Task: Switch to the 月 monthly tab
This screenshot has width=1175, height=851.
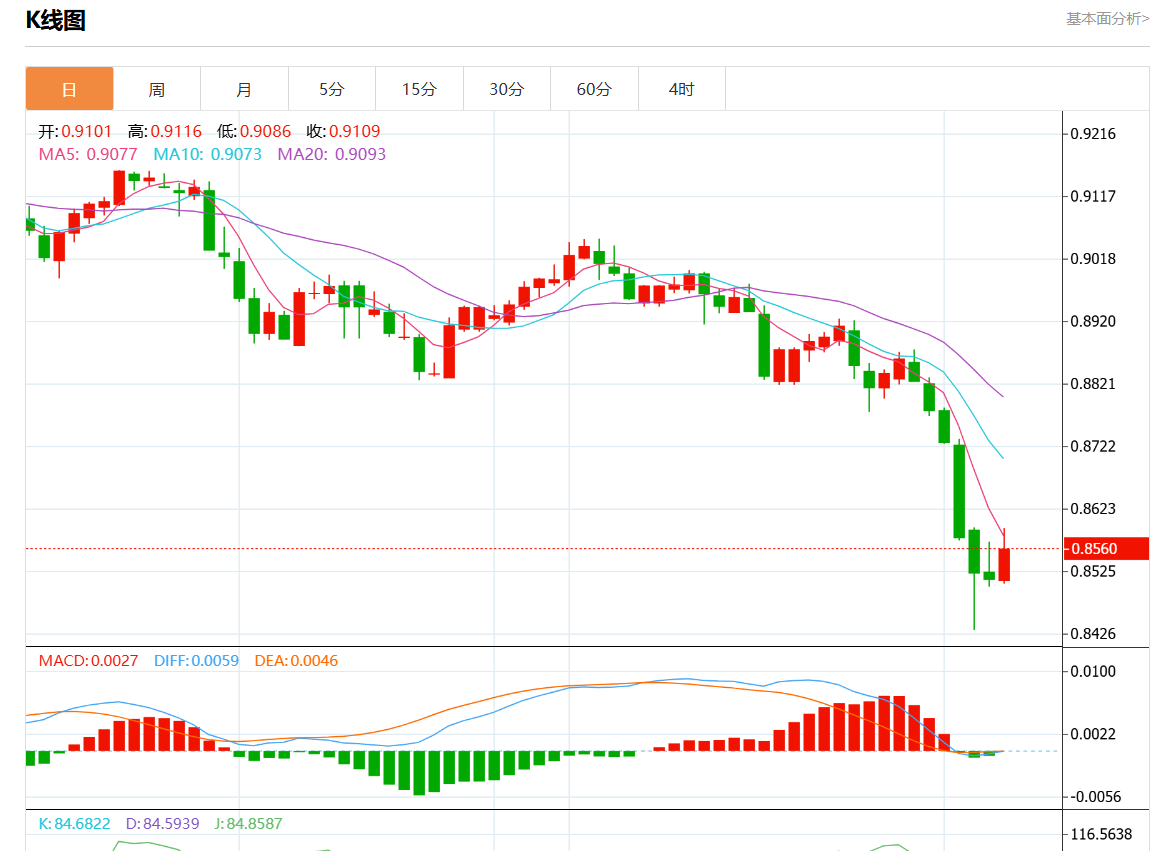Action: [x=244, y=89]
